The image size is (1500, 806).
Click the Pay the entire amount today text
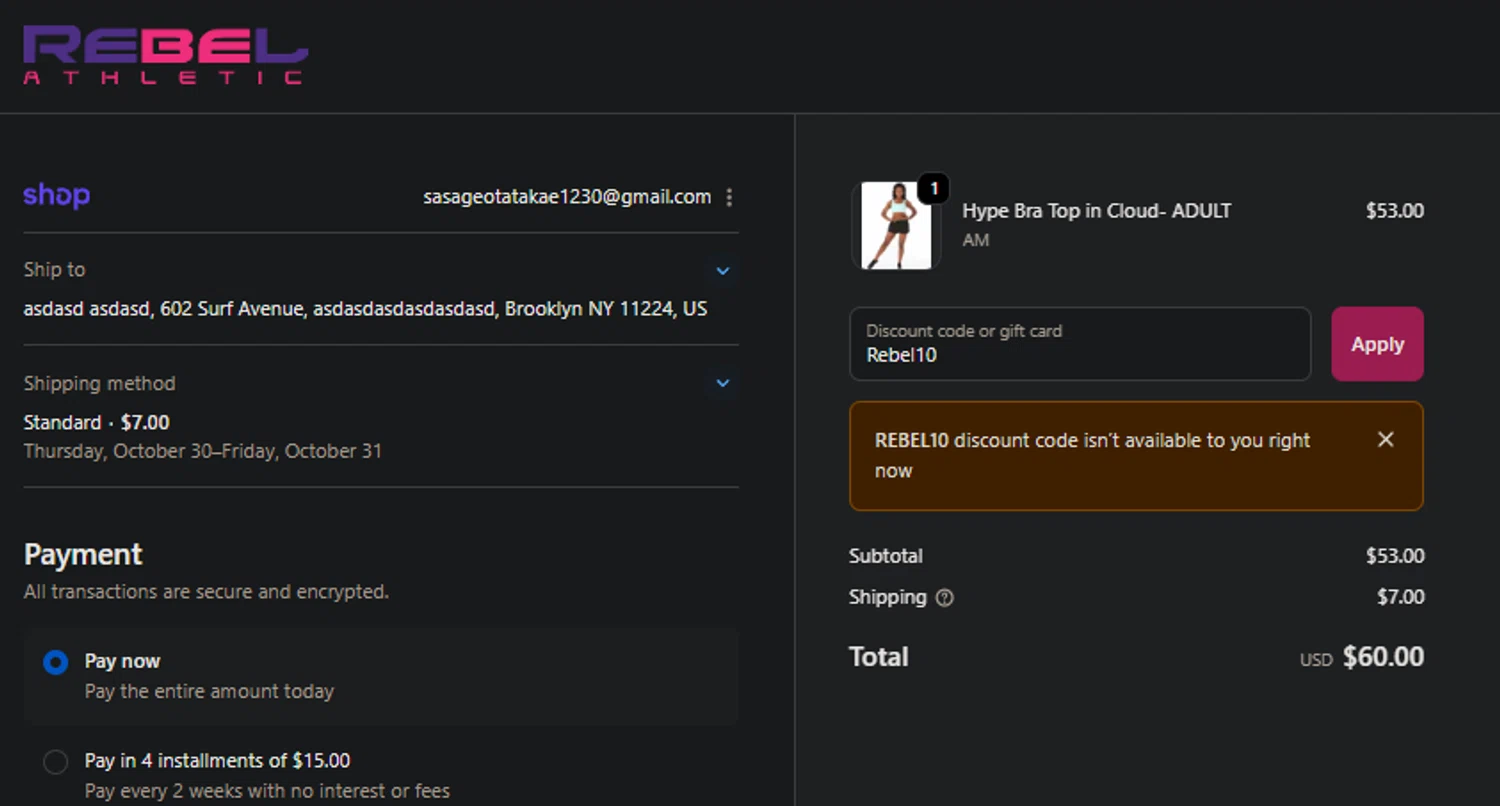(209, 691)
